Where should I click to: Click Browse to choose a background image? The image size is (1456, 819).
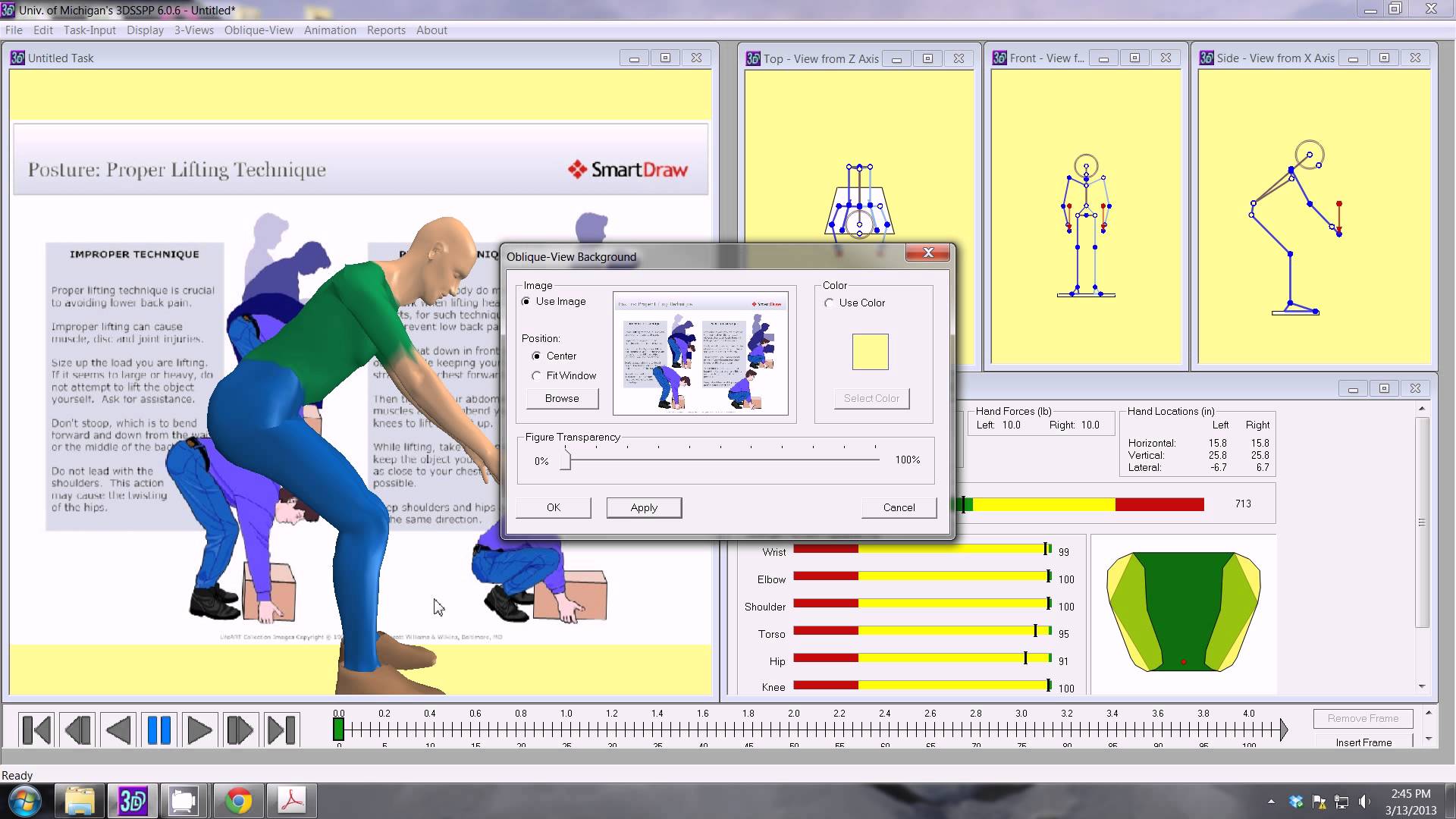(562, 399)
